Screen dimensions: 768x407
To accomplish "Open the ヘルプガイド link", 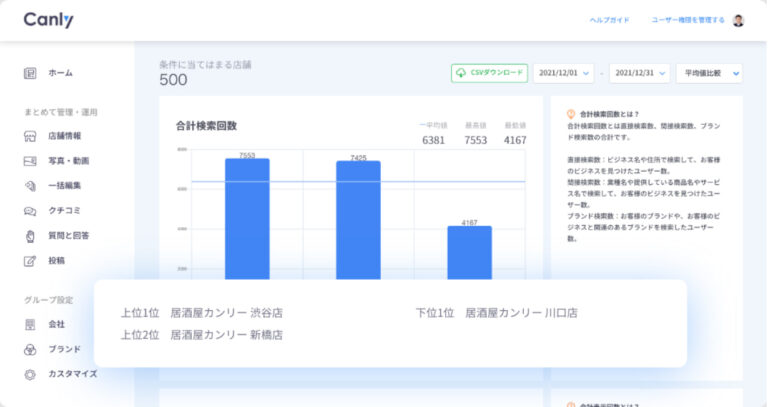I will 609,20.
